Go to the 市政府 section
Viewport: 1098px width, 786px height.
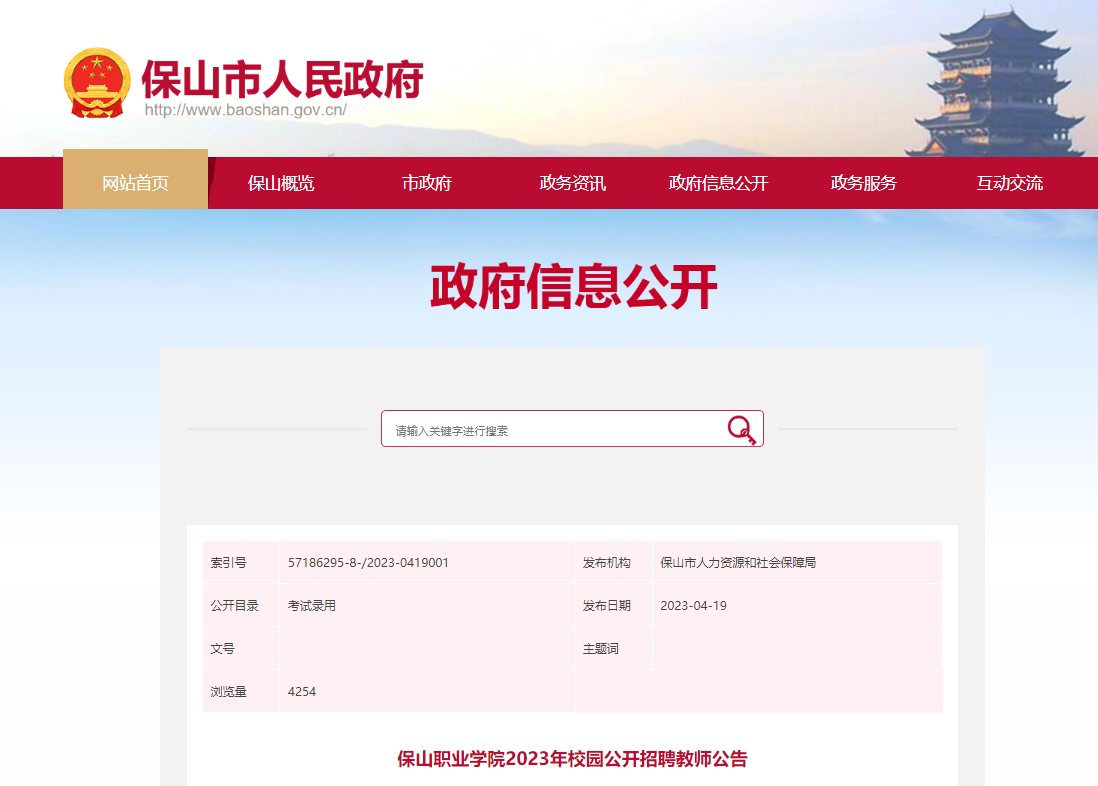coord(426,183)
